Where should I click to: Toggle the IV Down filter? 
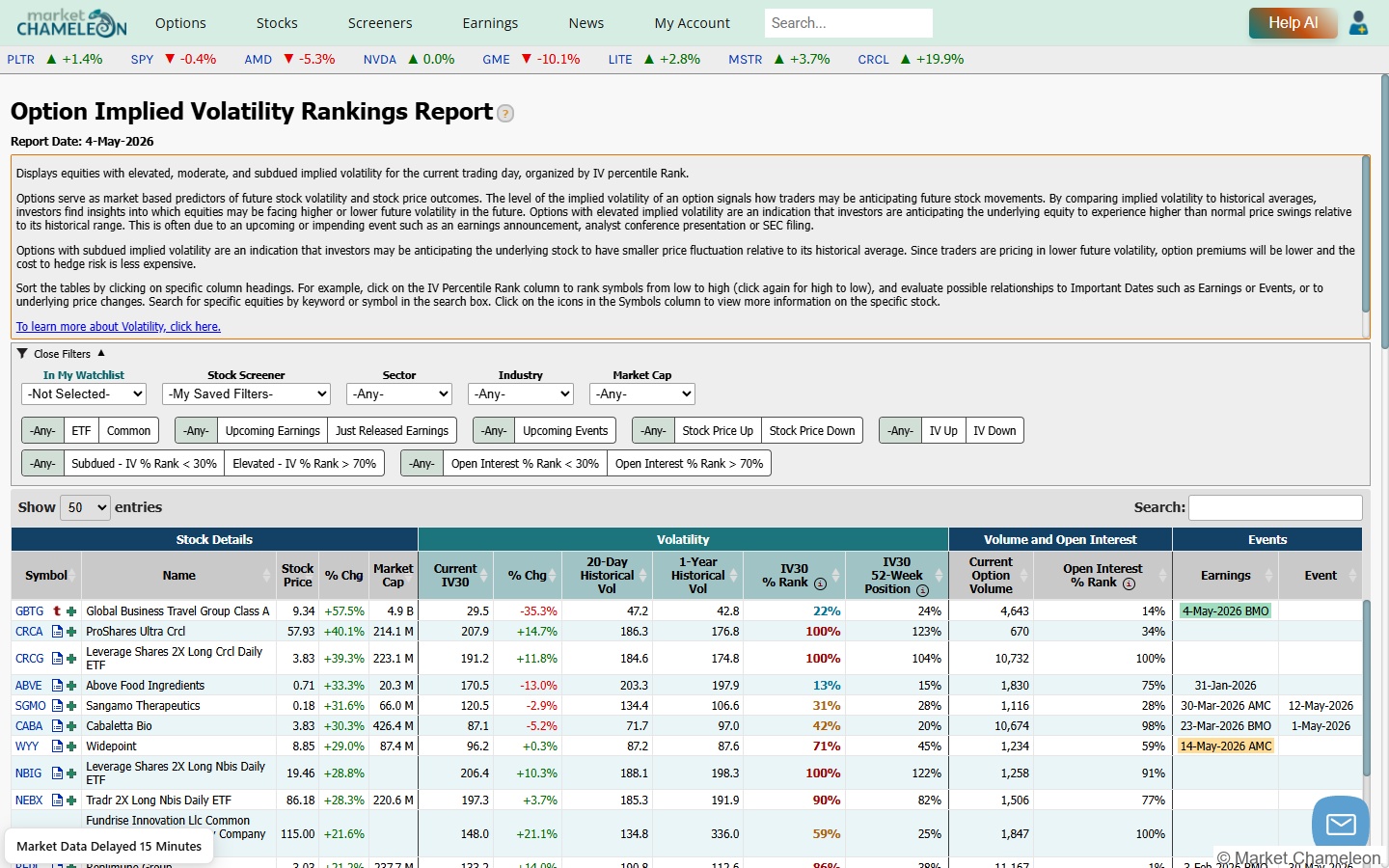point(994,431)
